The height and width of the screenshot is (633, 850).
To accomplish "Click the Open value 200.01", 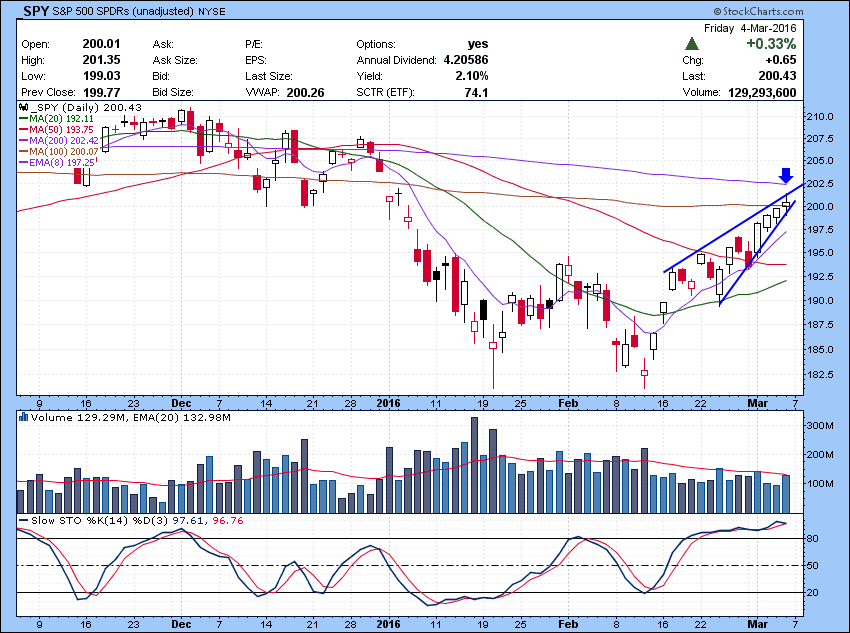I will [x=101, y=44].
